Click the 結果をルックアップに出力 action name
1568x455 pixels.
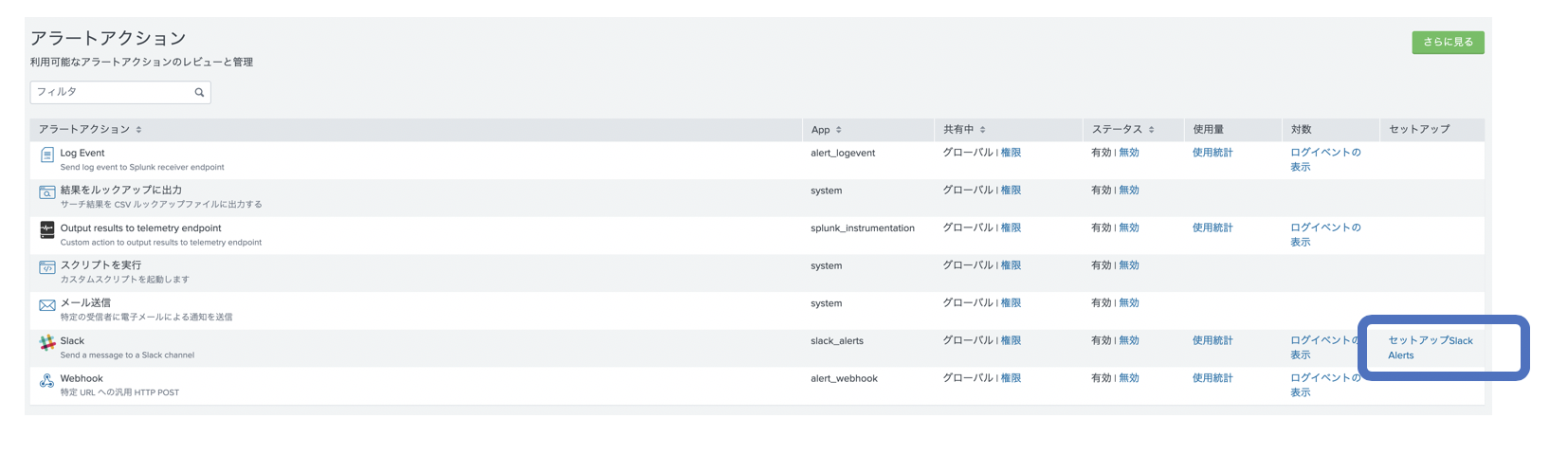[x=121, y=191]
